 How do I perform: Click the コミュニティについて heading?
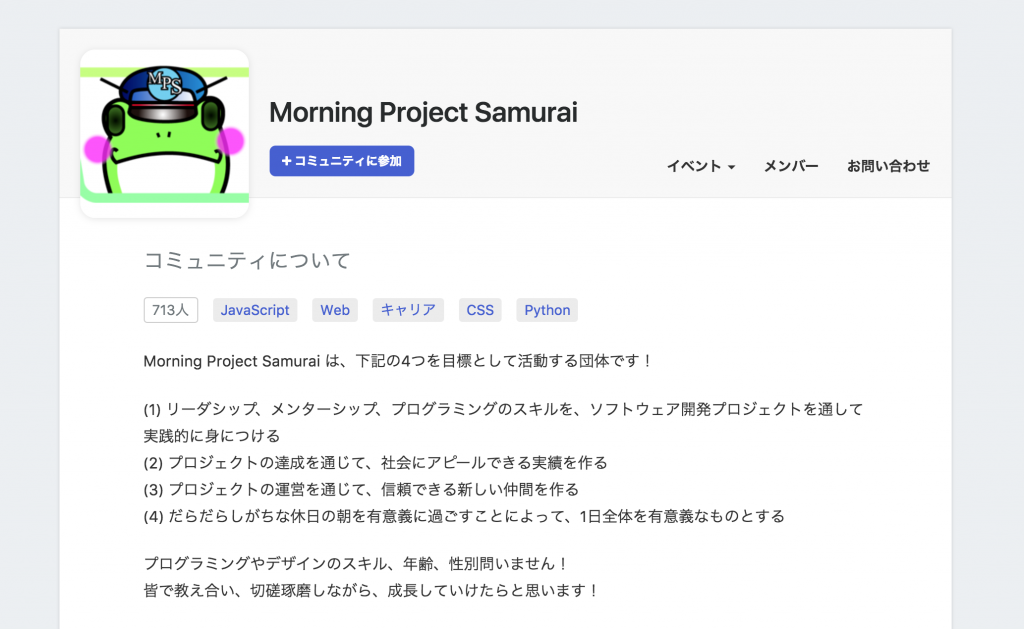[x=246, y=260]
